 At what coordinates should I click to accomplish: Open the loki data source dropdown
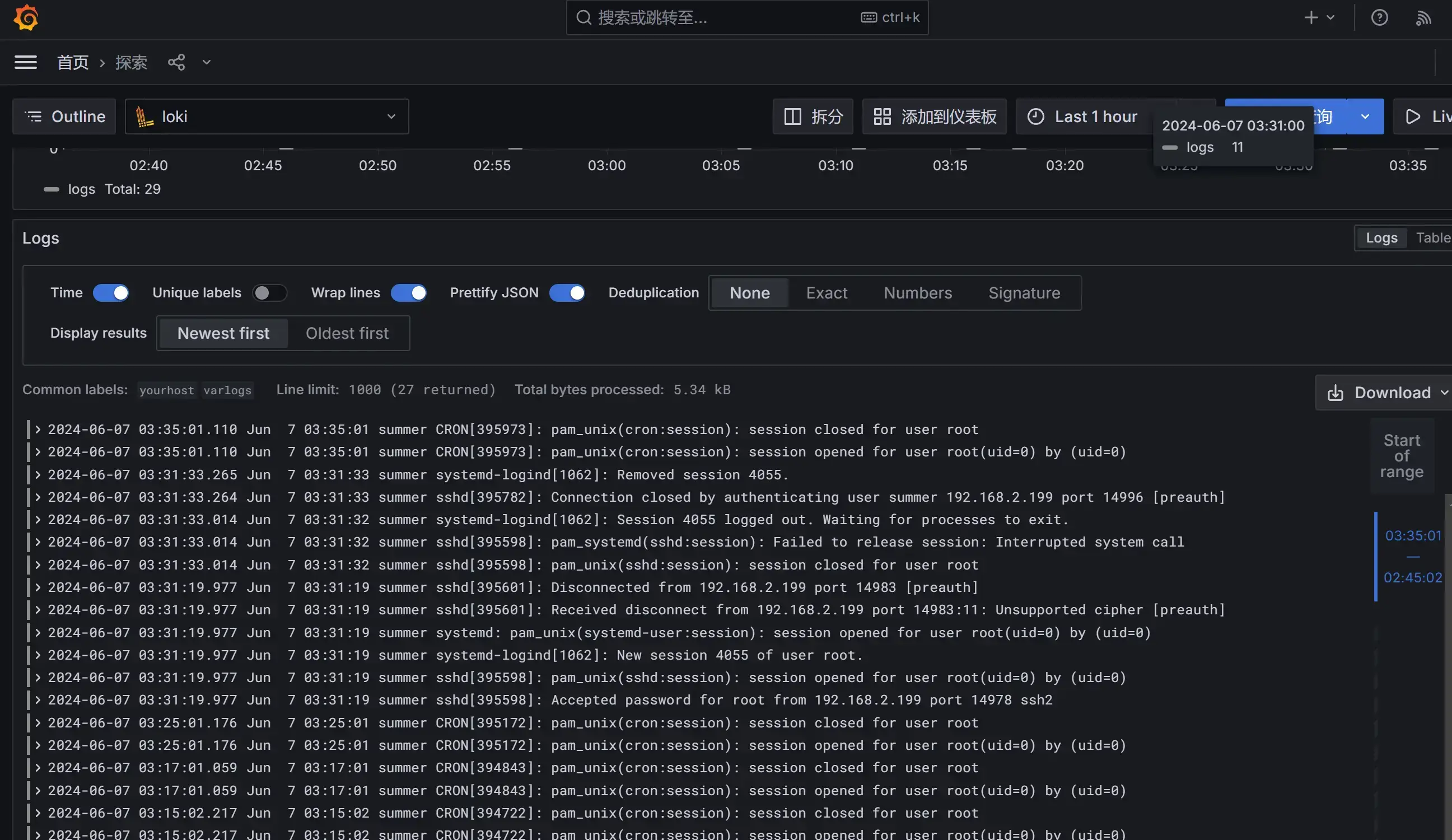pyautogui.click(x=267, y=116)
